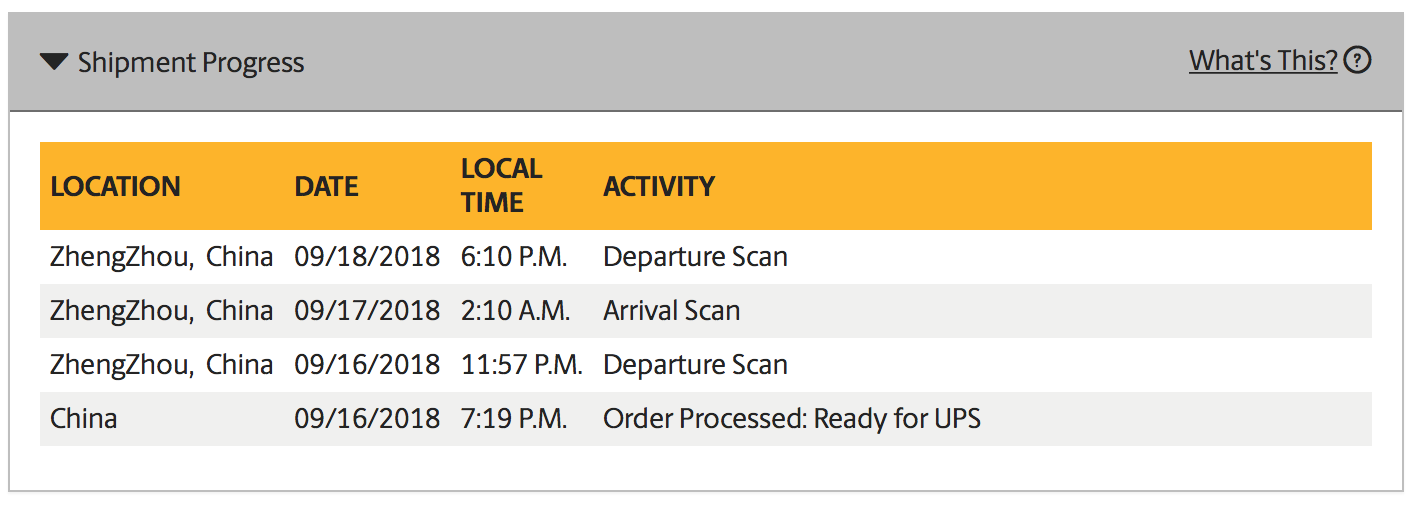The height and width of the screenshot is (506, 1410).
Task: Click the DATE column header
Action: 326,186
